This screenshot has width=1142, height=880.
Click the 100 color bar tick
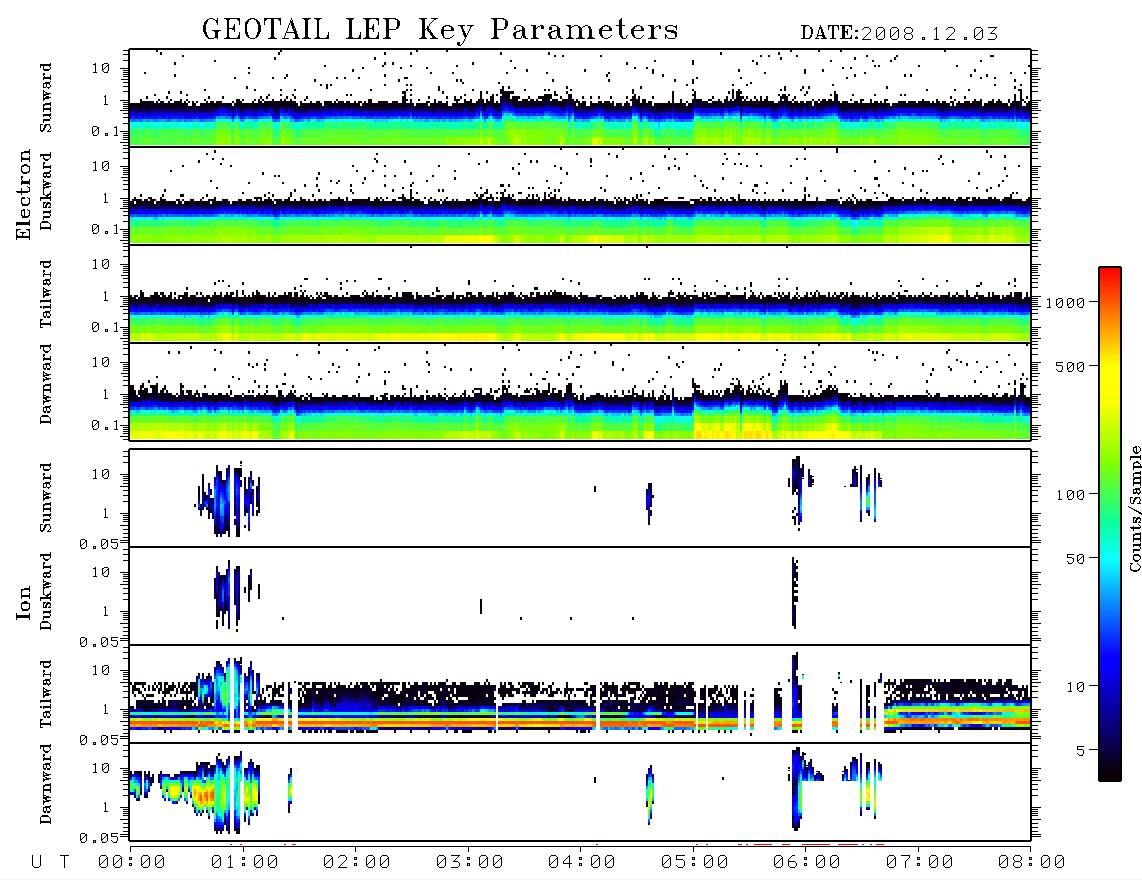pos(1071,495)
